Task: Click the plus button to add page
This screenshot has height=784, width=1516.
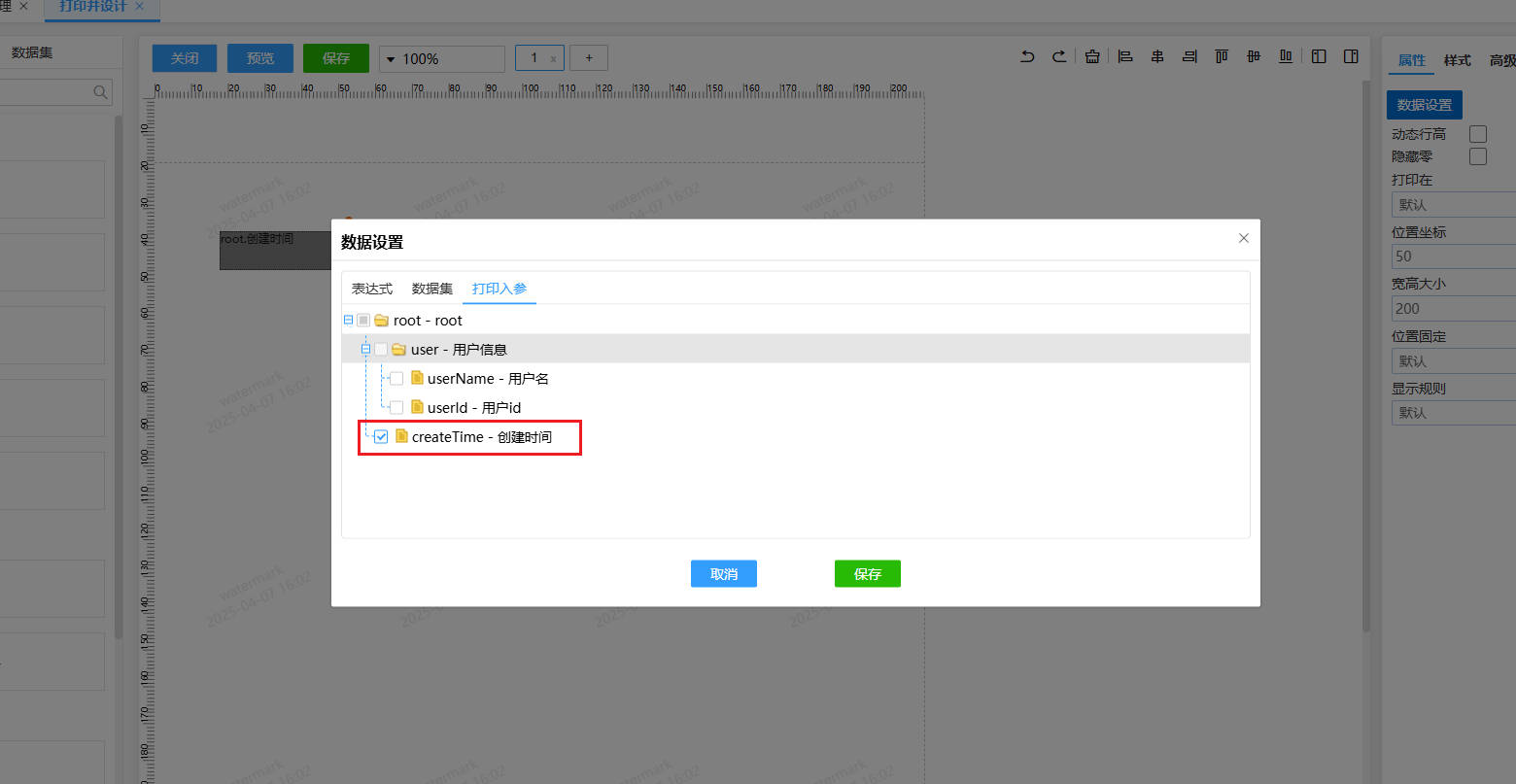Action: [x=588, y=58]
